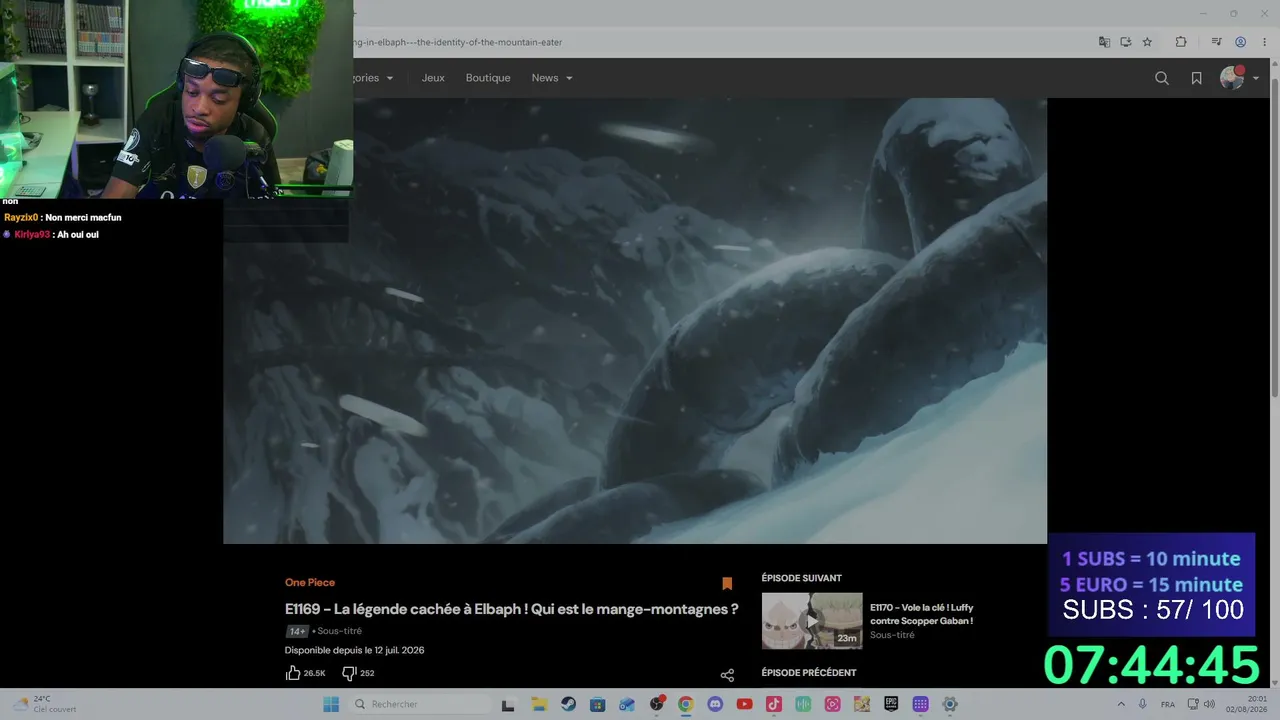Bookmark this page with the star icon
The height and width of the screenshot is (720, 1280).
pos(1147,42)
